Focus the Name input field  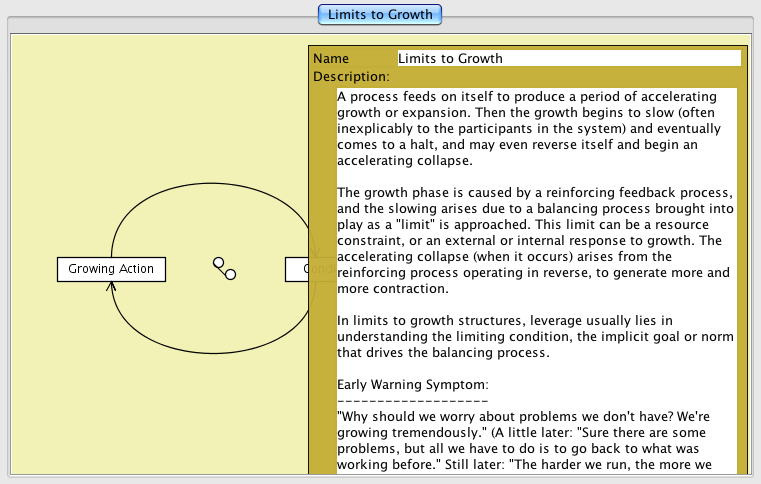pos(568,58)
